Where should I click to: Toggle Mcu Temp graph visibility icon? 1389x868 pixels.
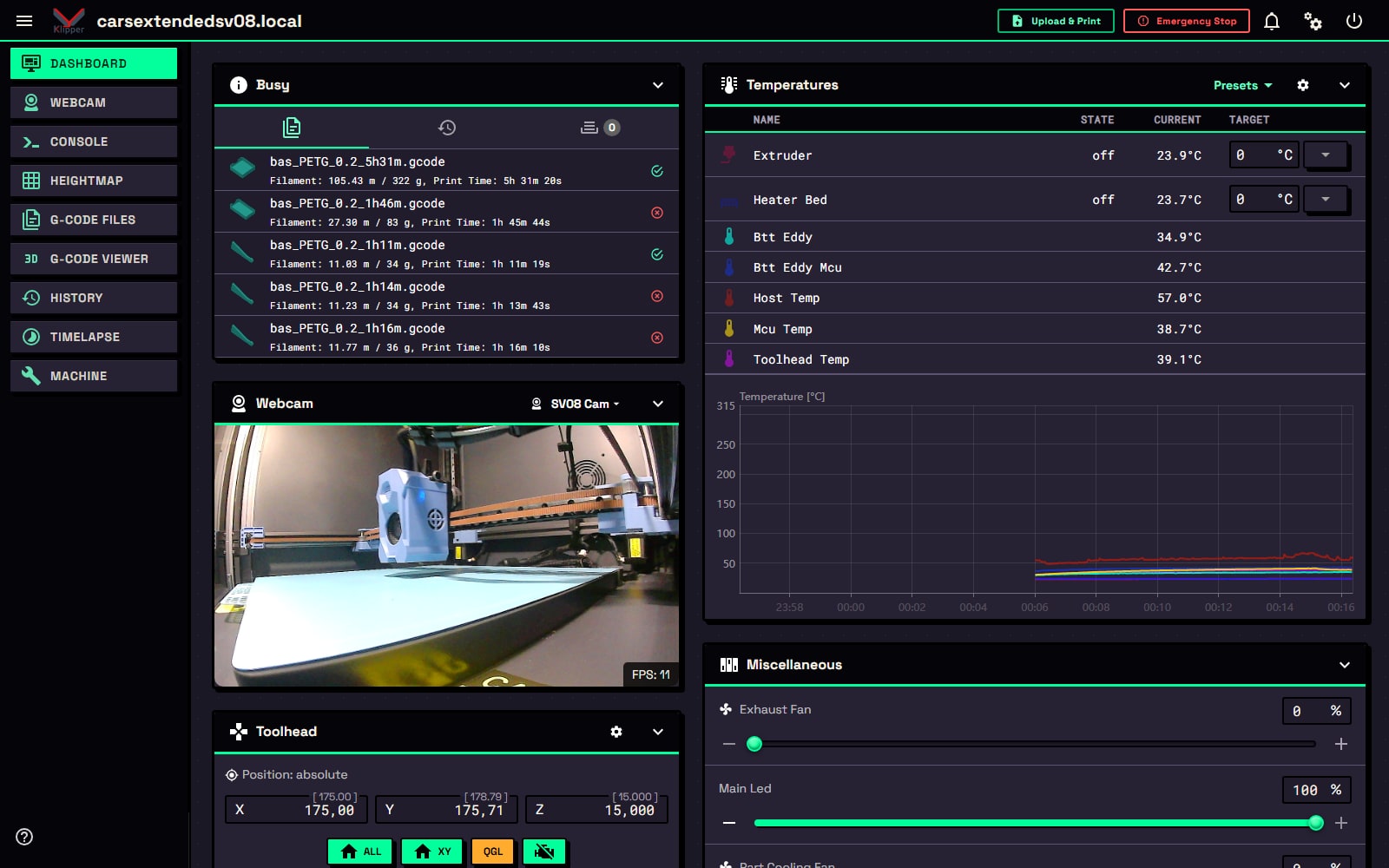(x=729, y=329)
